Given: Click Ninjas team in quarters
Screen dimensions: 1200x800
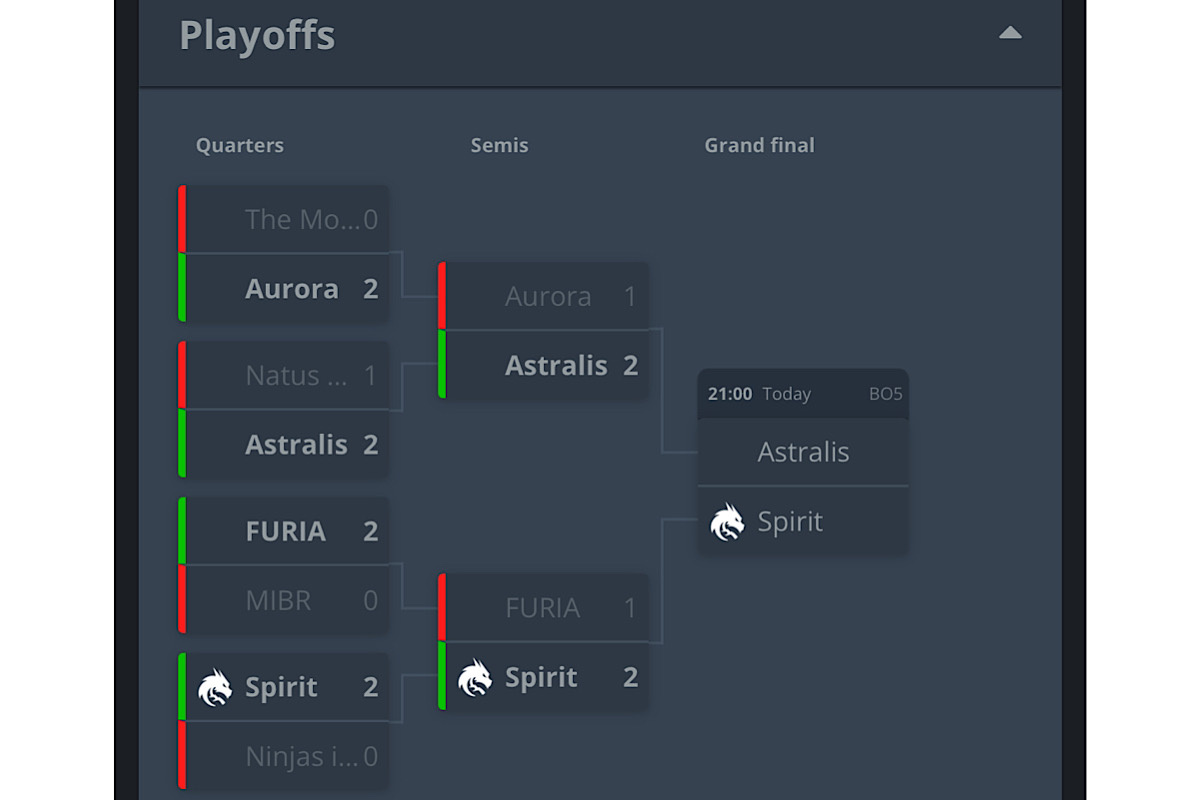Looking at the screenshot, I should click(x=301, y=757).
